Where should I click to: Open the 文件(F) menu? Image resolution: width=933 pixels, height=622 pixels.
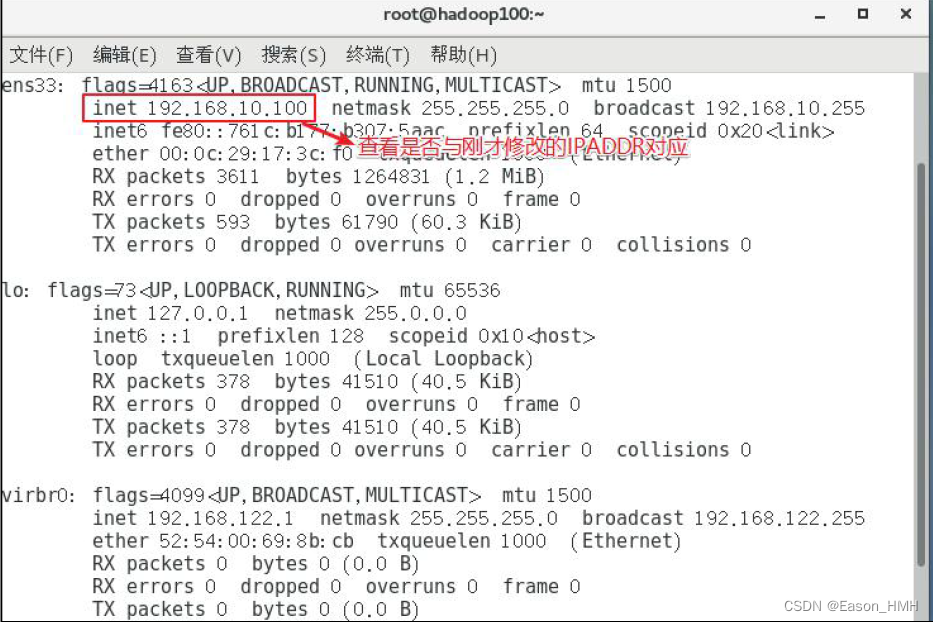[41, 54]
